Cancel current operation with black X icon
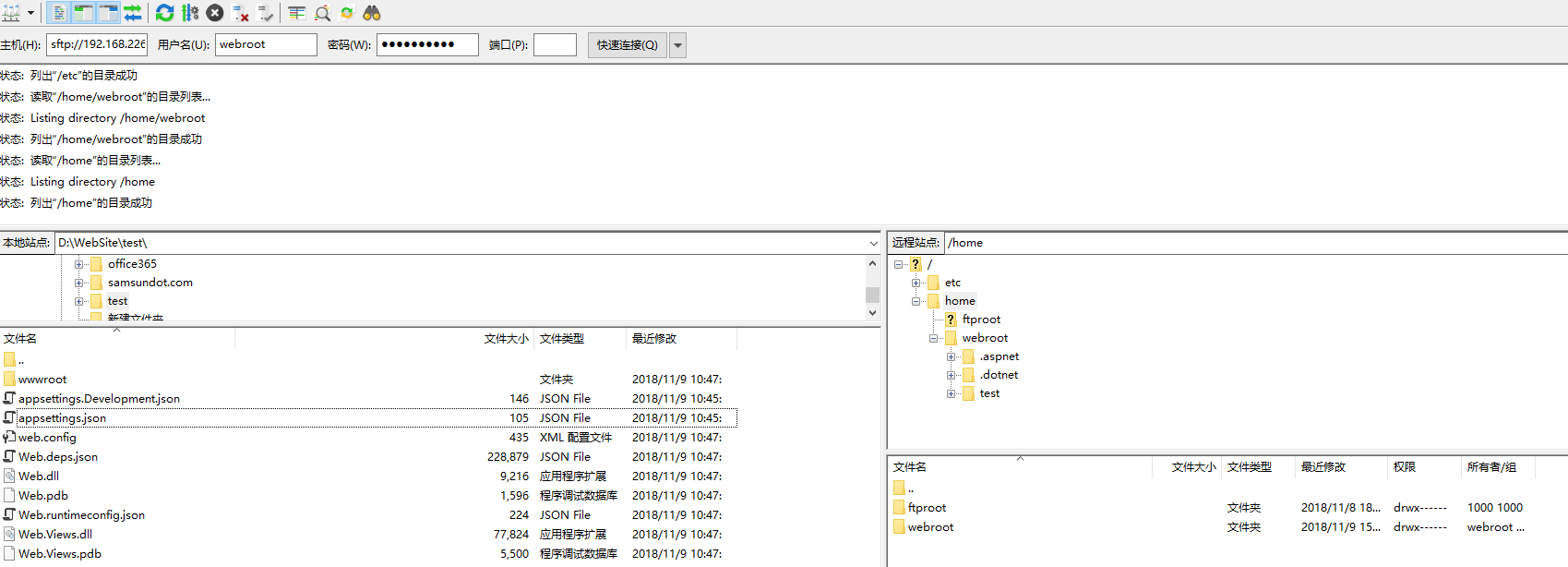 tap(215, 13)
